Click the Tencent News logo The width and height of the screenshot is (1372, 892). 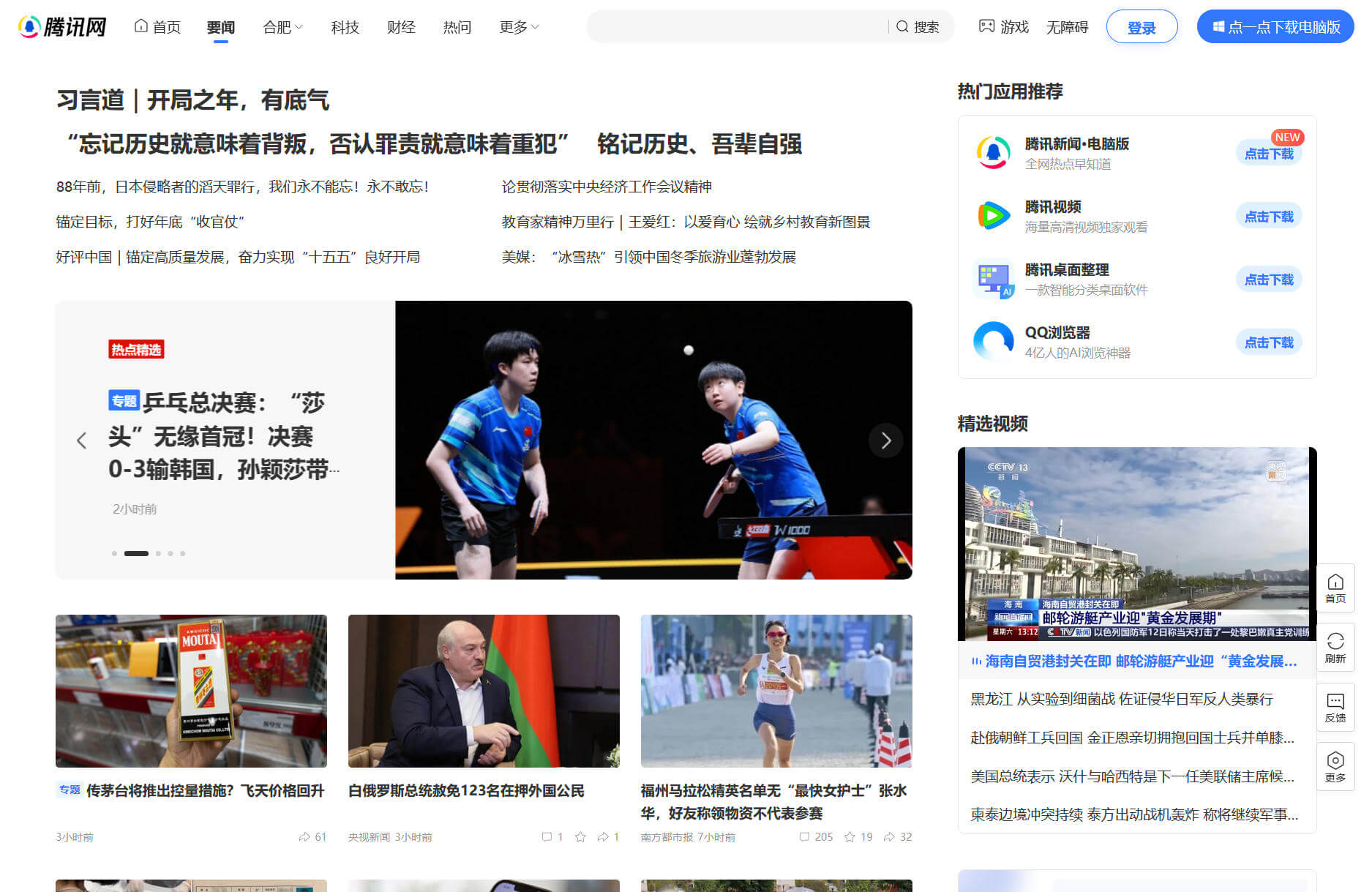[x=62, y=27]
